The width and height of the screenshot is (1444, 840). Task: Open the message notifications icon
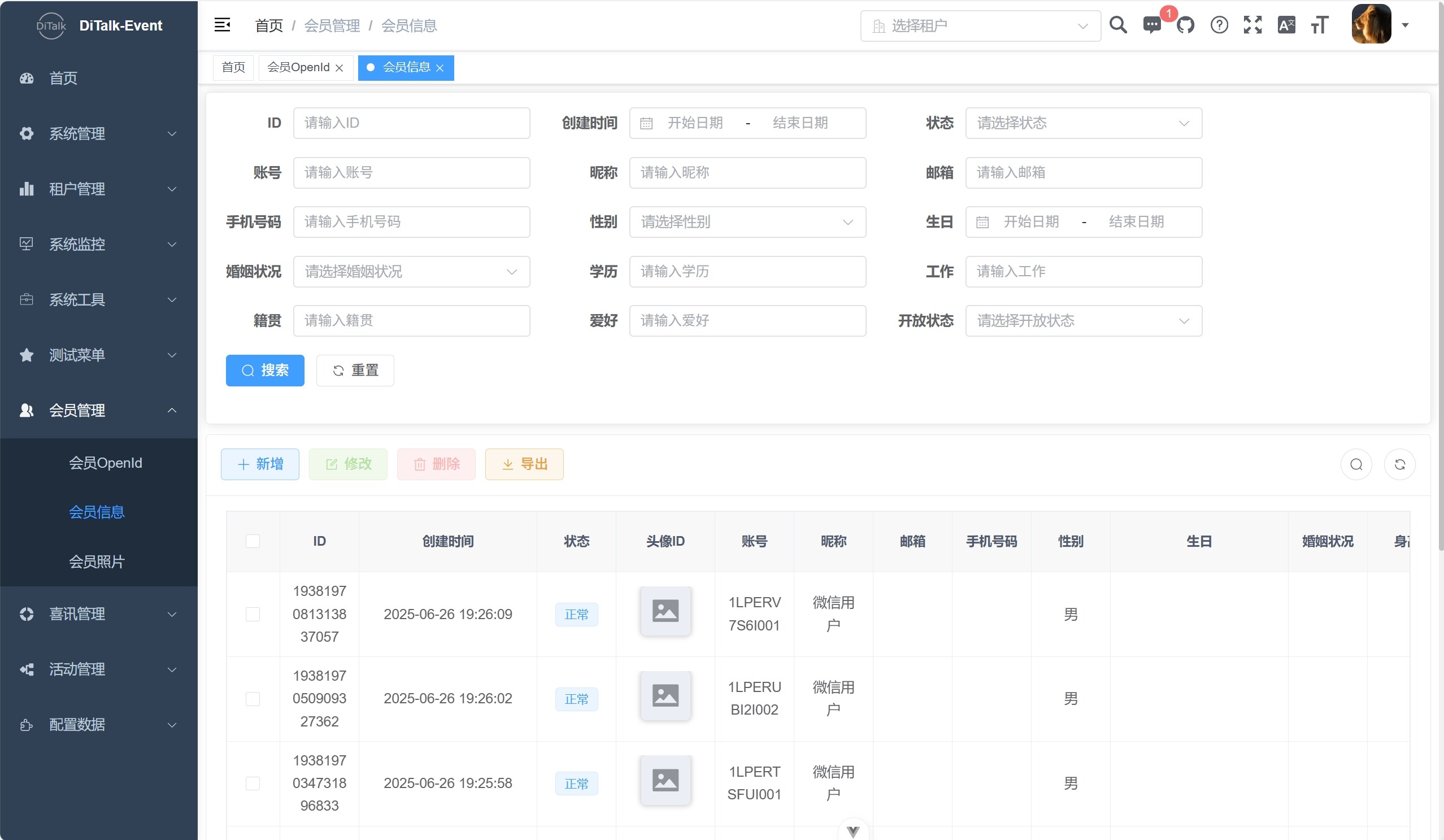click(x=1152, y=25)
